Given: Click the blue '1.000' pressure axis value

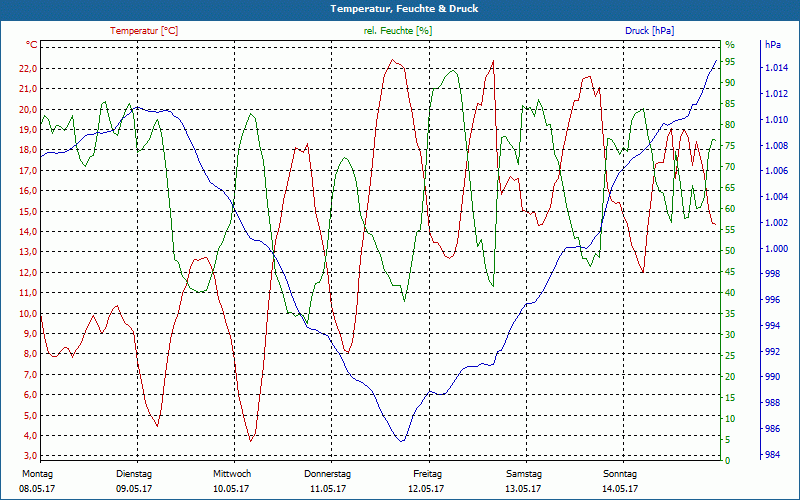Looking at the screenshot, I should [x=776, y=248].
